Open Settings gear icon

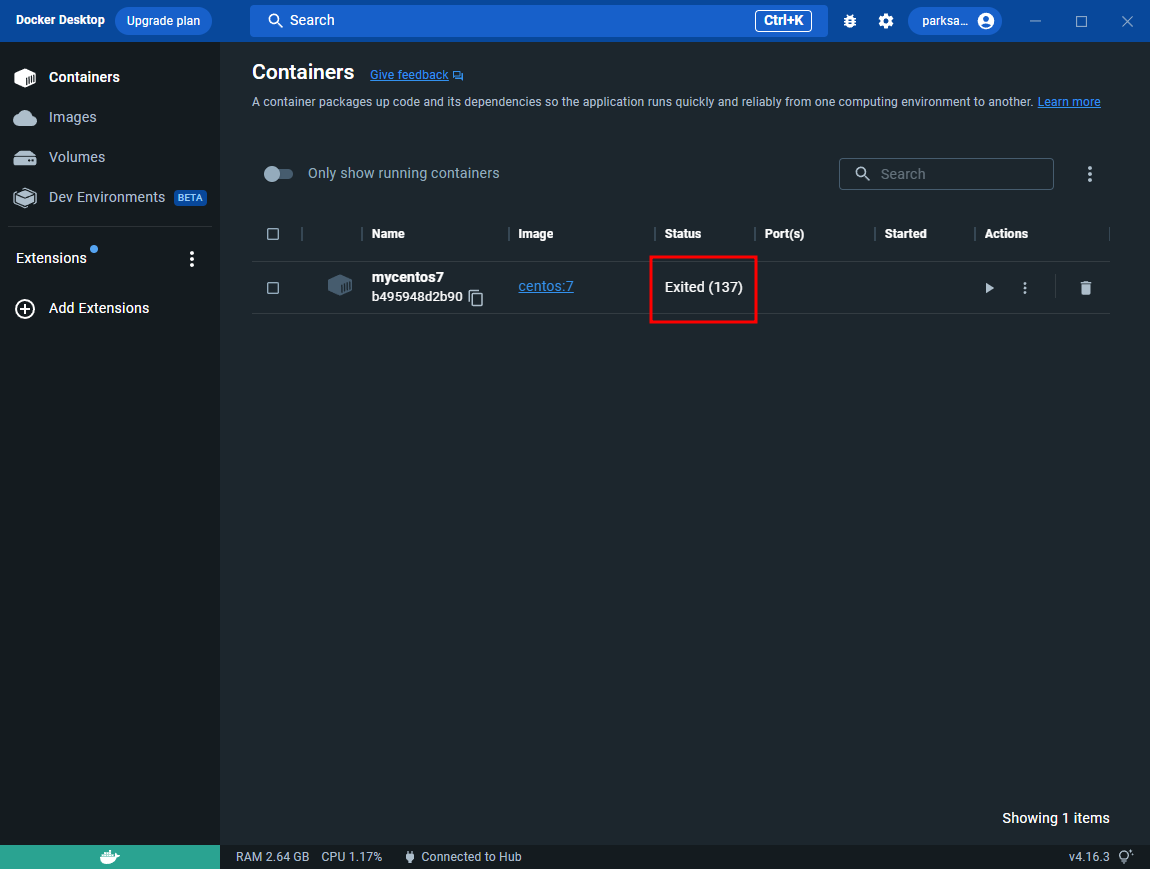[x=886, y=21]
